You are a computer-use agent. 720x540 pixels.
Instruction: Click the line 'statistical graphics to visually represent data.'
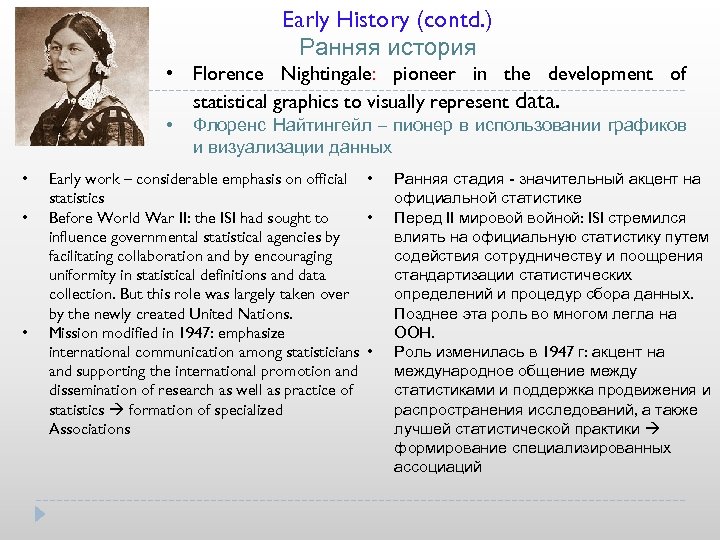(376, 101)
